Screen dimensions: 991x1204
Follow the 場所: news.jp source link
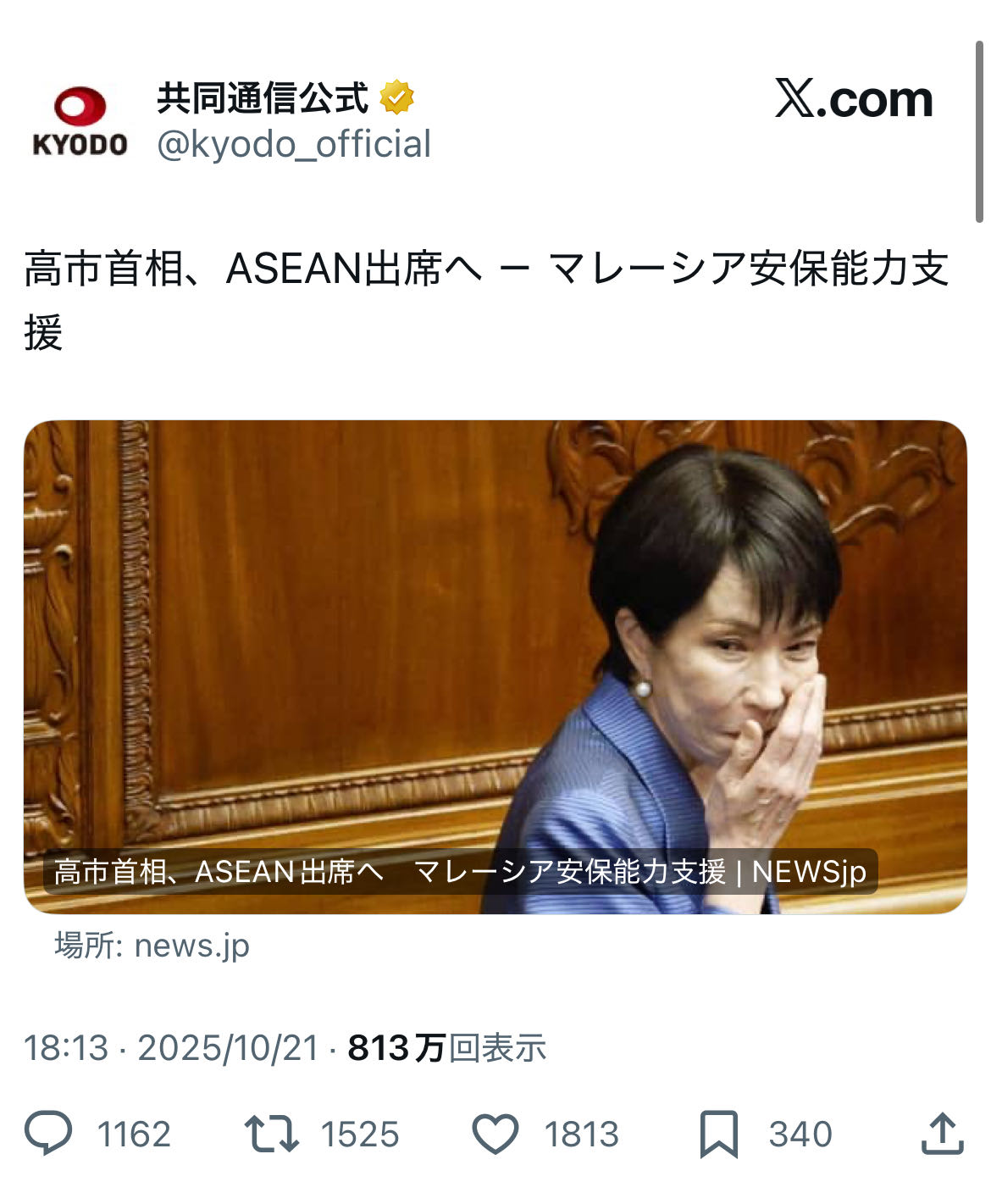coord(152,945)
